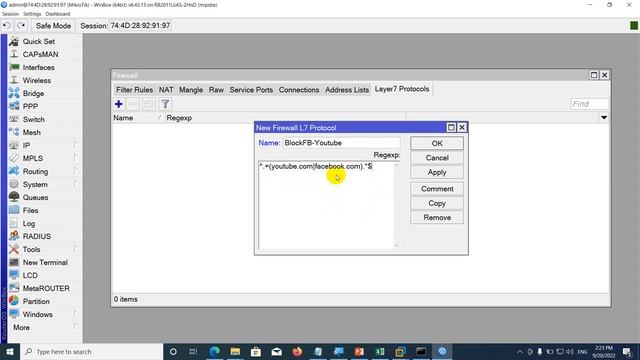Image resolution: width=640 pixels, height=360 pixels.
Task: Click the Remove button
Action: point(437,217)
